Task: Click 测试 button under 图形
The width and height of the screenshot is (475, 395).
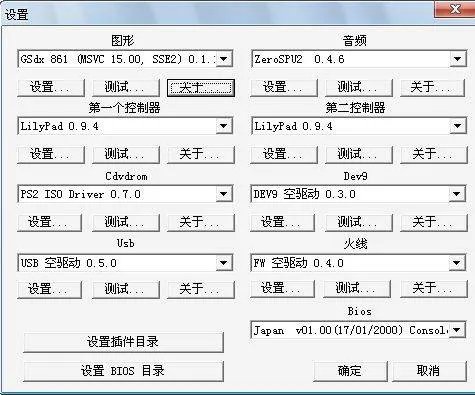Action: [126, 87]
